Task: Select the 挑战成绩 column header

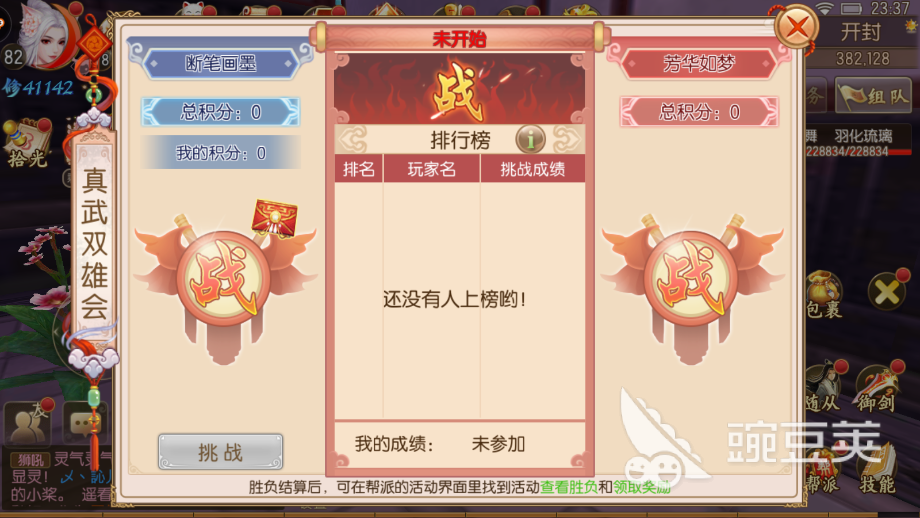Action: click(x=533, y=170)
